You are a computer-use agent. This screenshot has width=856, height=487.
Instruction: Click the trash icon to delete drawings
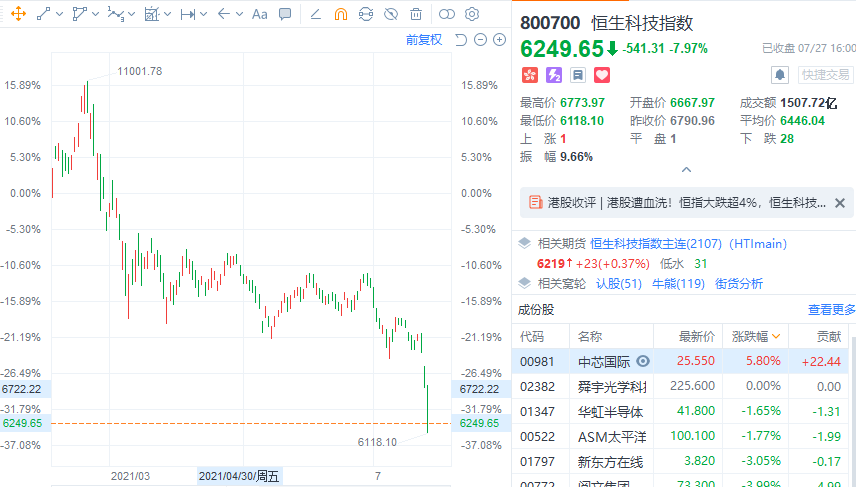[416, 14]
